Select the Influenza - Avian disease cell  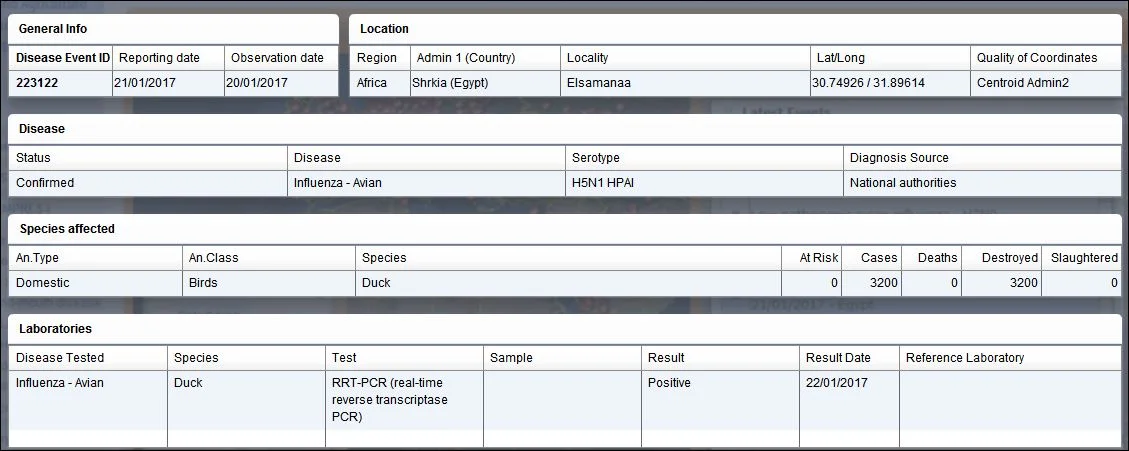point(426,183)
